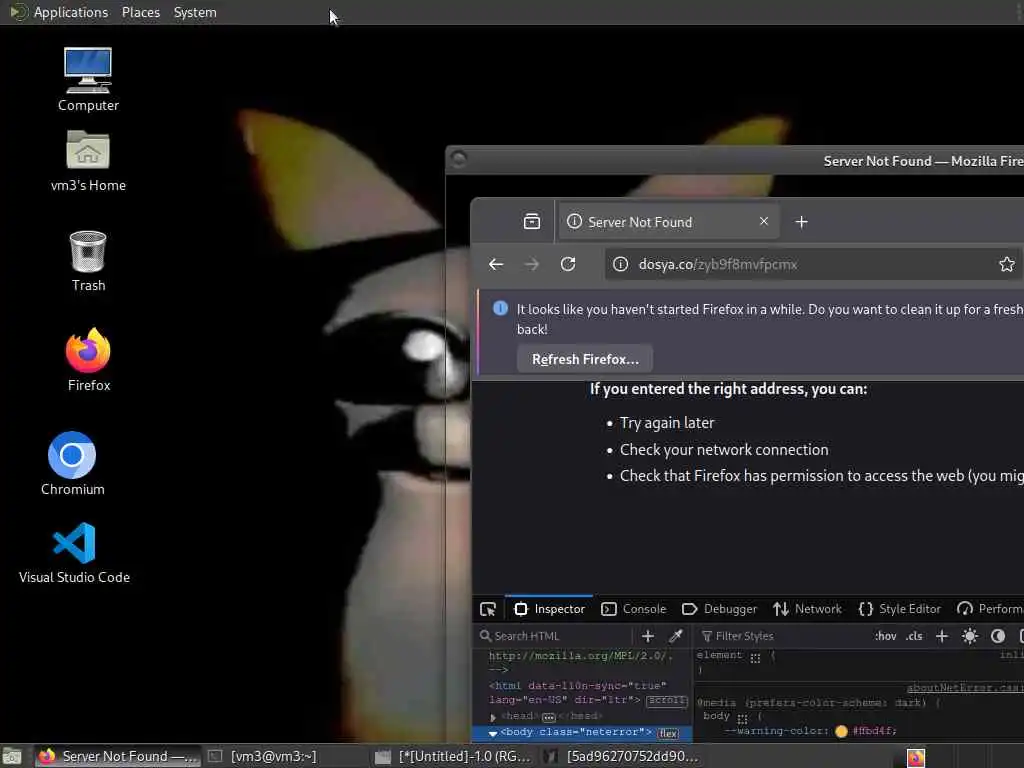The height and width of the screenshot is (768, 1024).
Task: Go back with the back arrow
Action: 496,264
